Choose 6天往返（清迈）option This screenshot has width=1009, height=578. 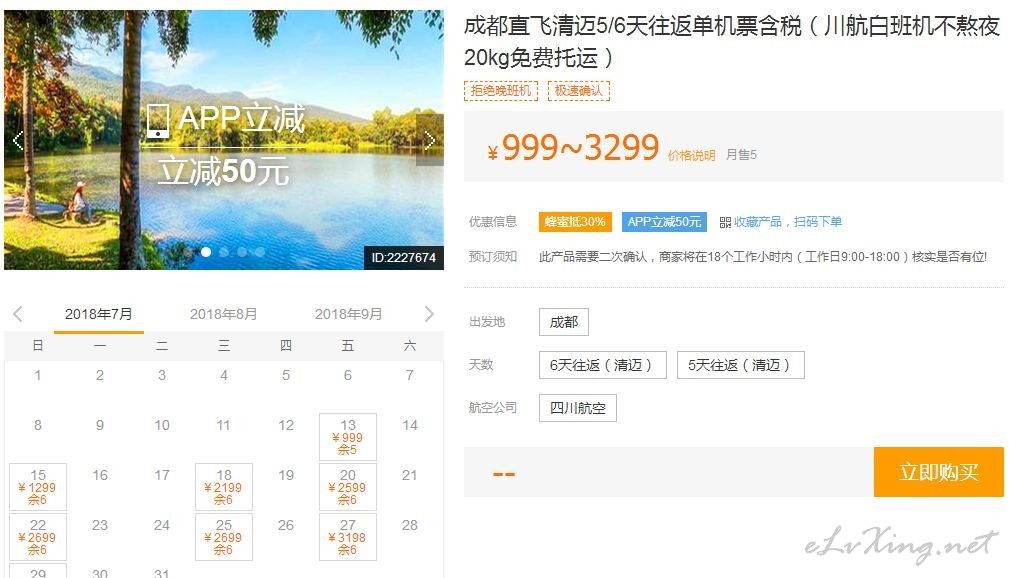602,365
